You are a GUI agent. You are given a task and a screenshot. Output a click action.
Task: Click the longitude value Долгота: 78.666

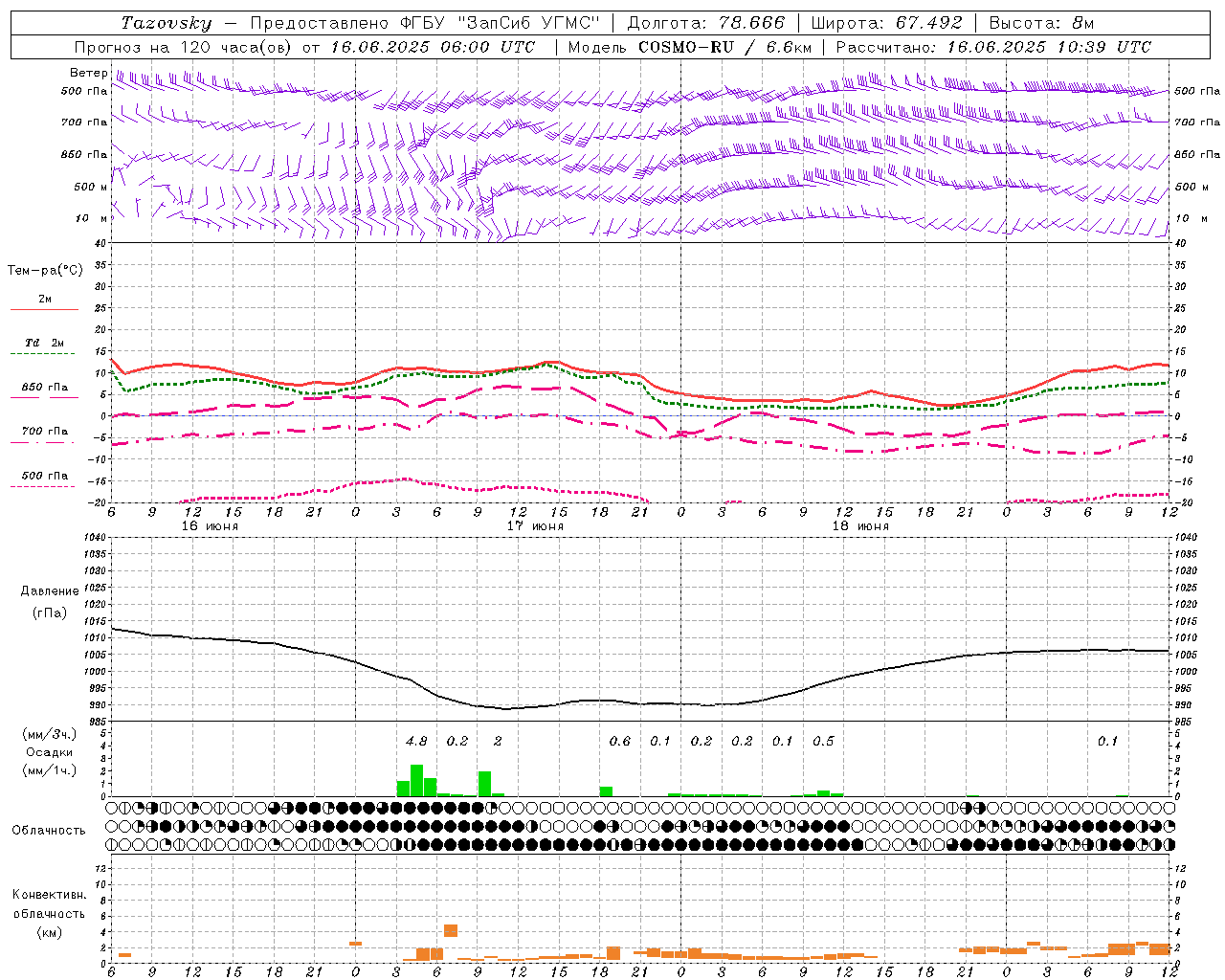coord(706,23)
